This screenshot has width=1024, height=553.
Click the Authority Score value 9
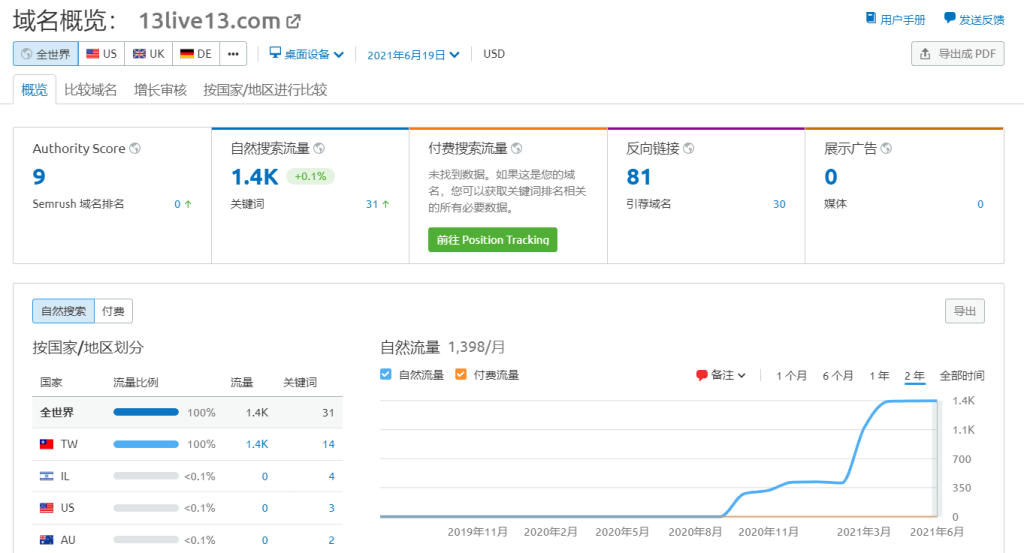coord(39,177)
